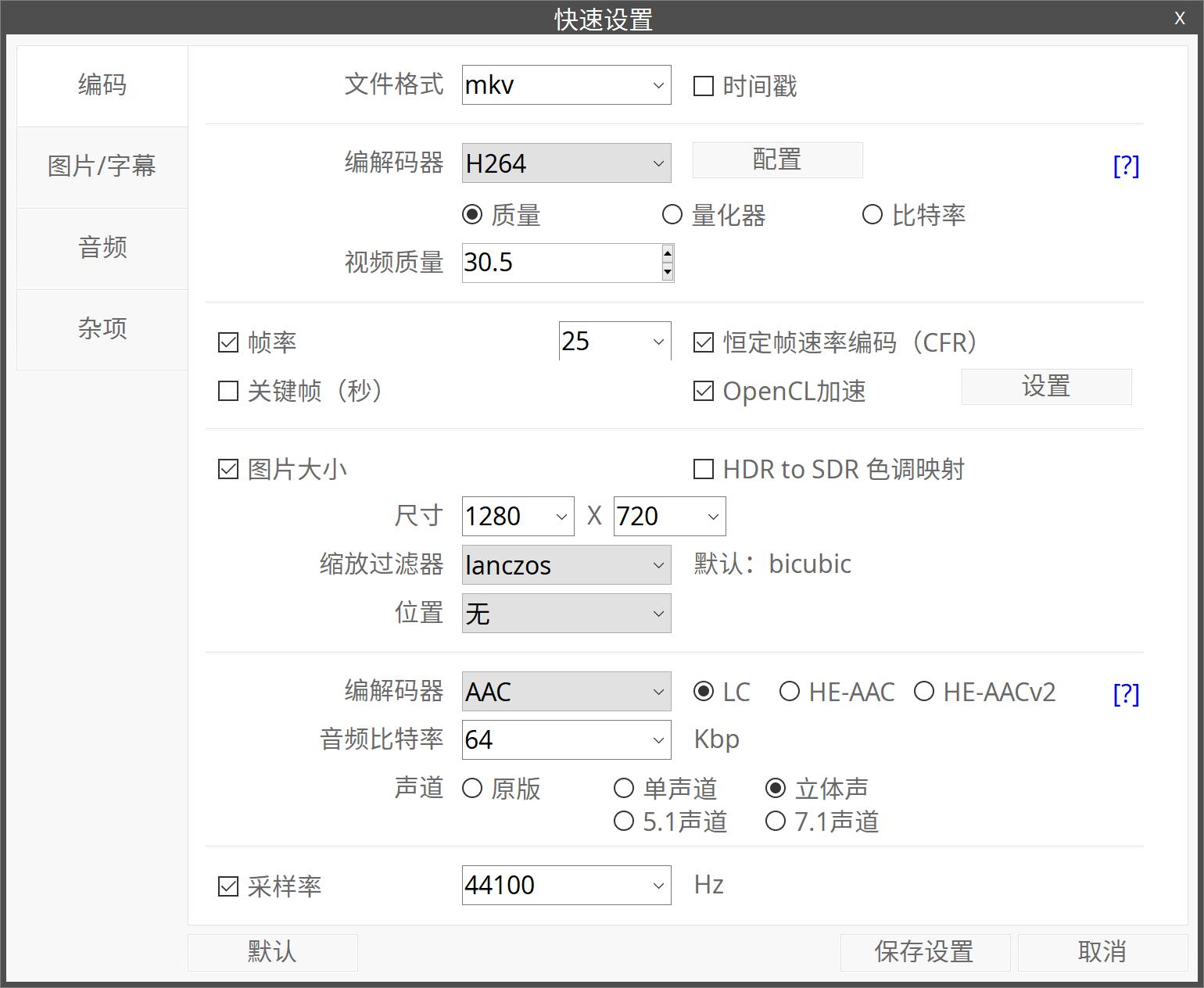Uncheck the OpenCL加速 checkbox

[x=704, y=391]
